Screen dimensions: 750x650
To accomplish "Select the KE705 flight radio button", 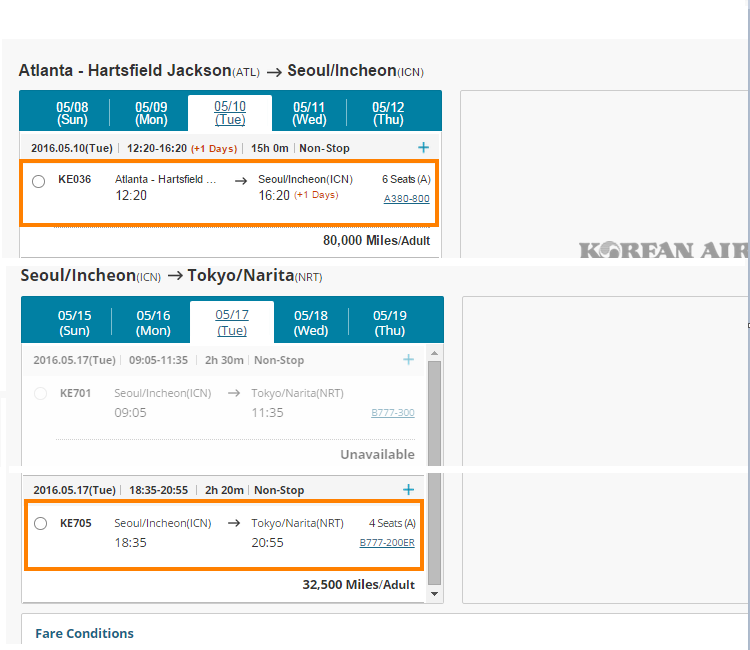I will pos(40,524).
